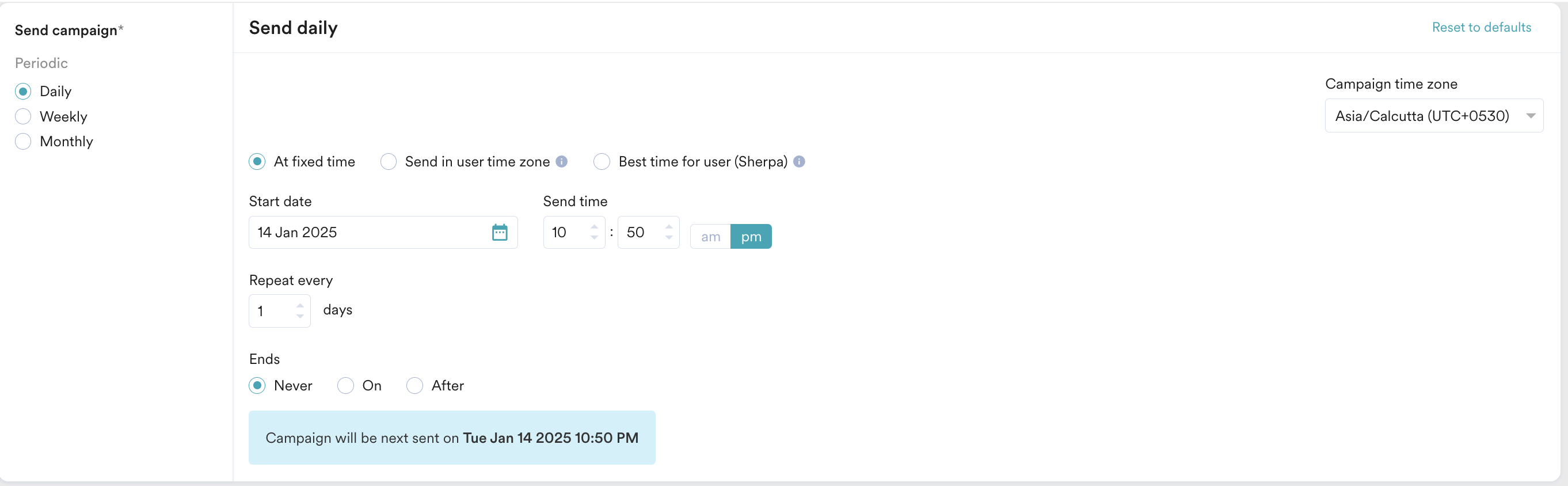This screenshot has width=1568, height=486.
Task: Choose Send in user time zone option
Action: pyautogui.click(x=389, y=161)
